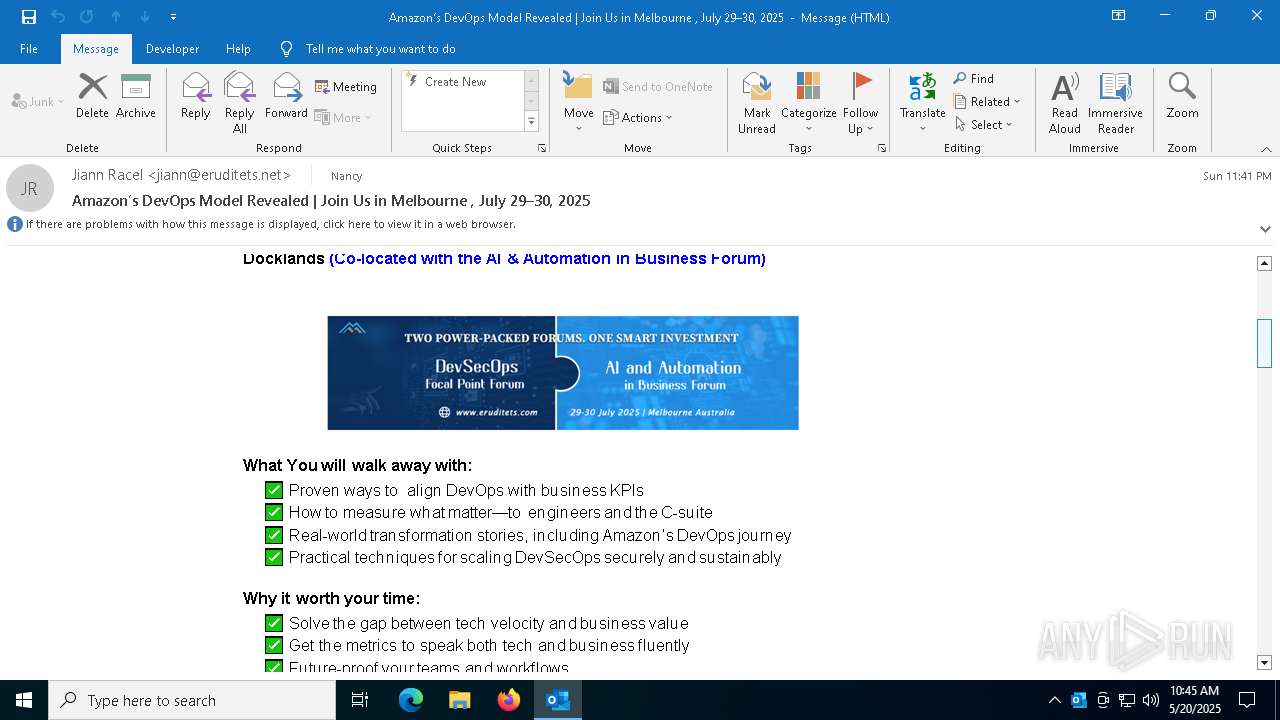Open the Actions dropdown
This screenshot has width=1280, height=720.
coord(638,117)
